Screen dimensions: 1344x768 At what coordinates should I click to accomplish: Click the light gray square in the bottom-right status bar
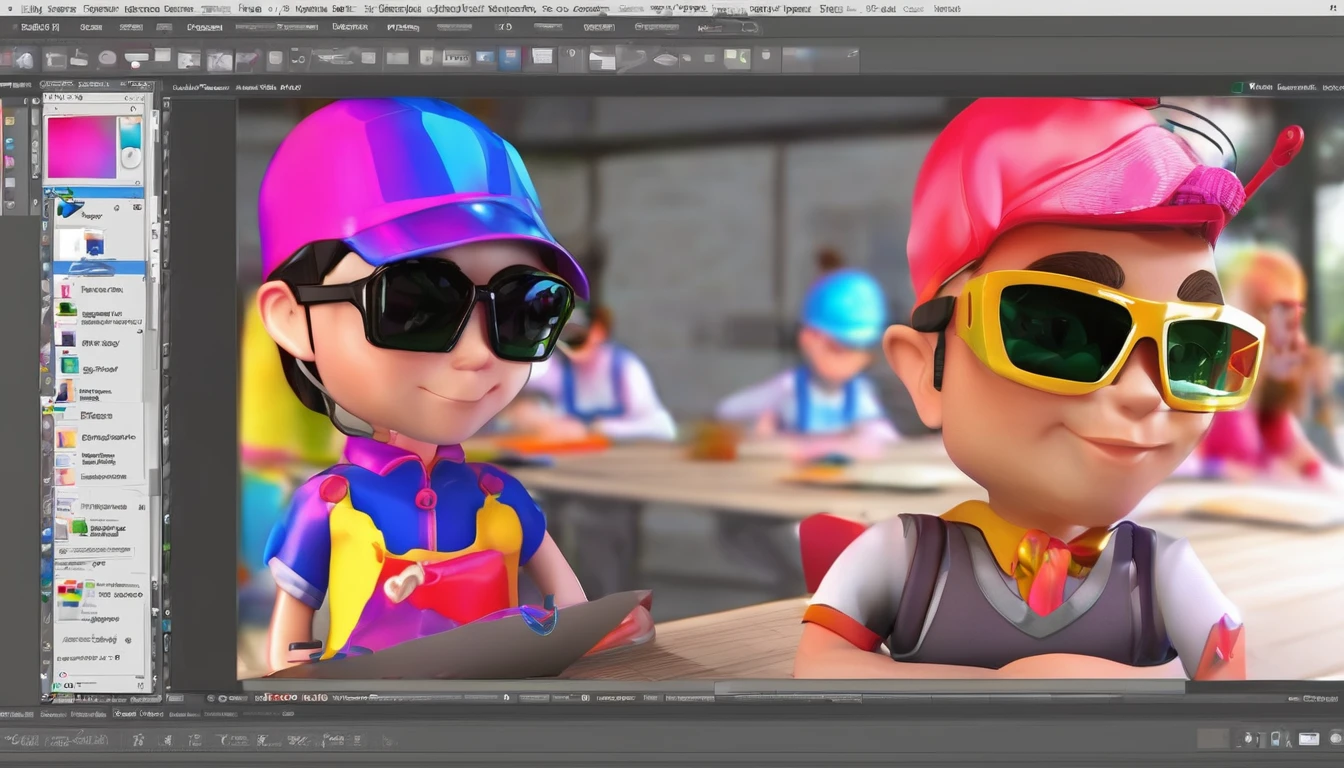pos(1213,738)
